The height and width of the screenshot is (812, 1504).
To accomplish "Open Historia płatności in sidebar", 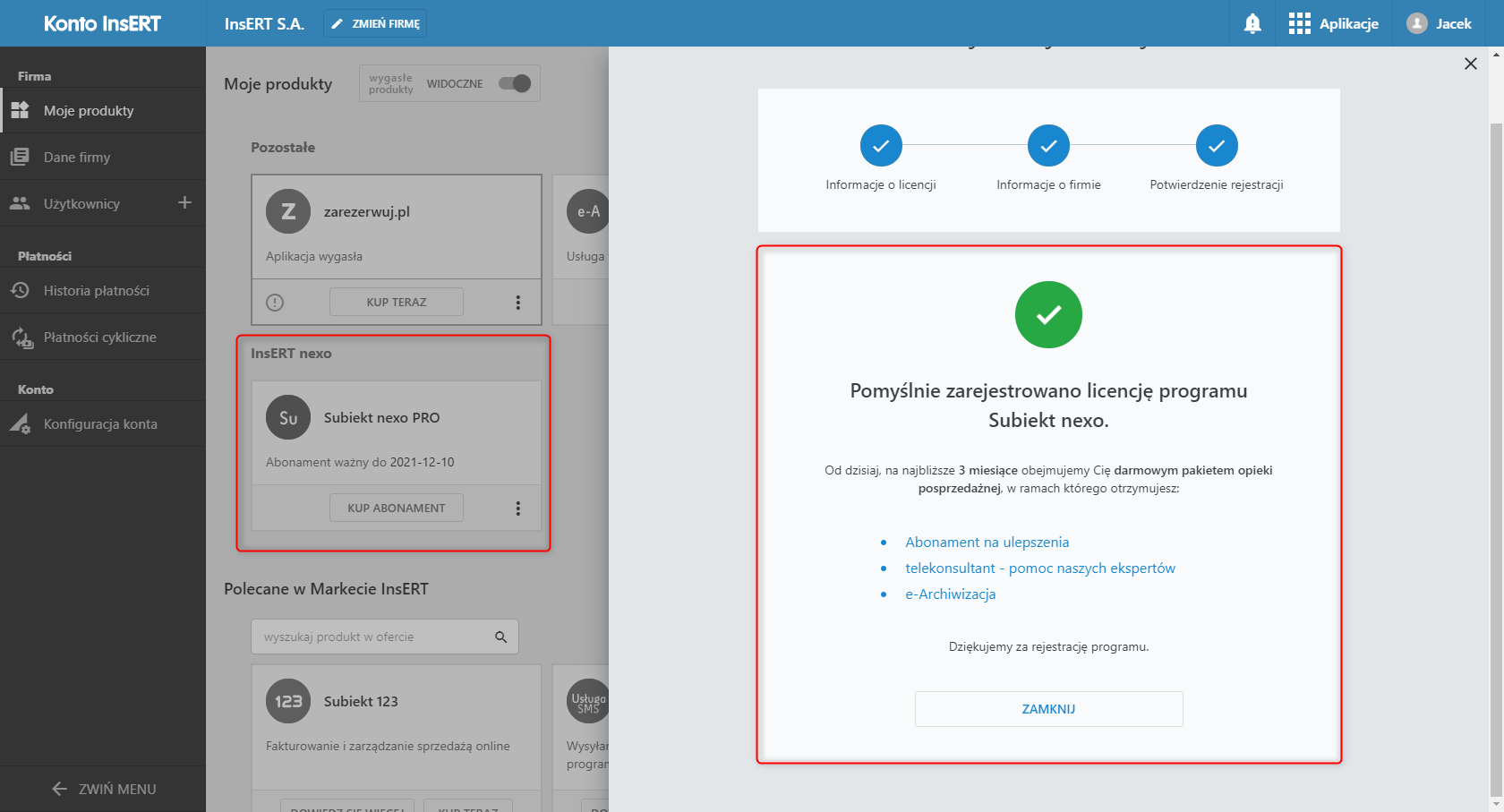I will coord(103,291).
